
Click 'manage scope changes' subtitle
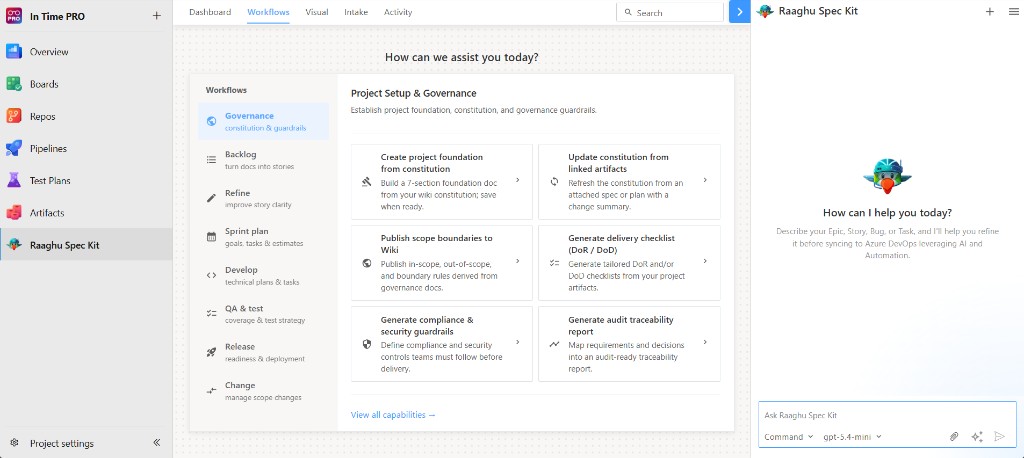coord(263,397)
